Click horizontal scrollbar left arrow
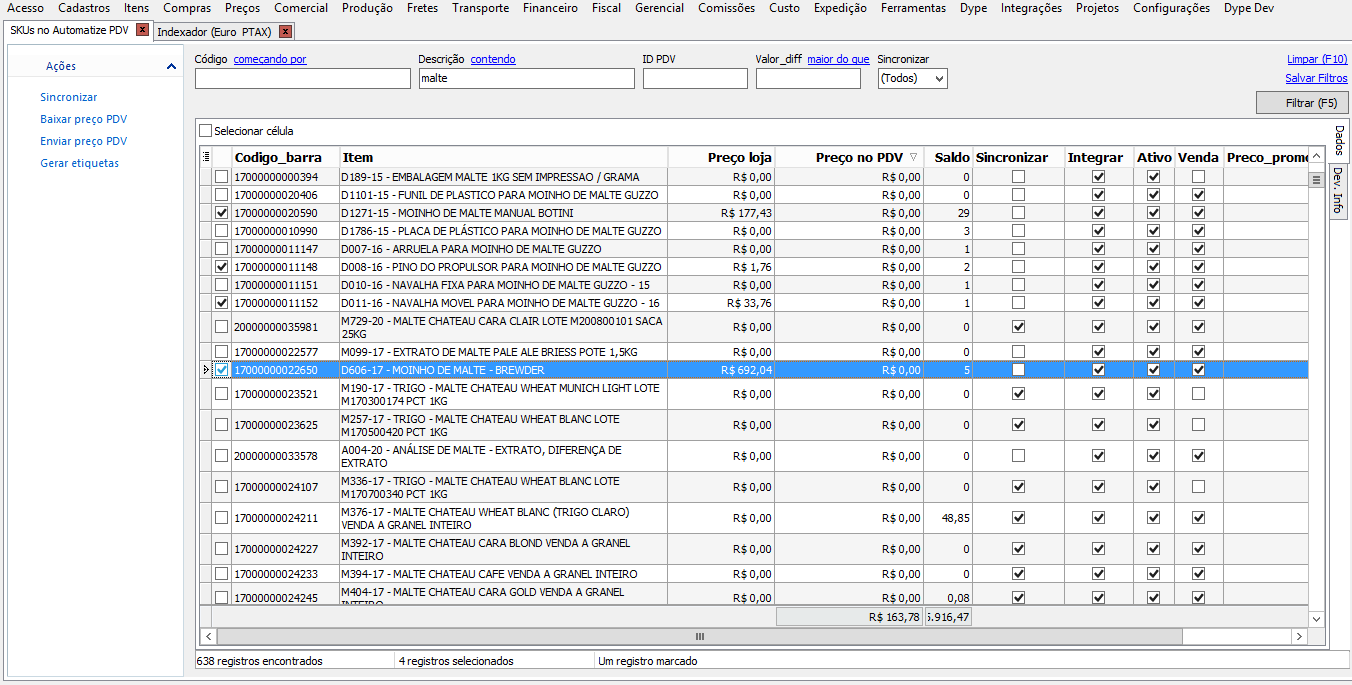The height and width of the screenshot is (685, 1352). tap(208, 636)
